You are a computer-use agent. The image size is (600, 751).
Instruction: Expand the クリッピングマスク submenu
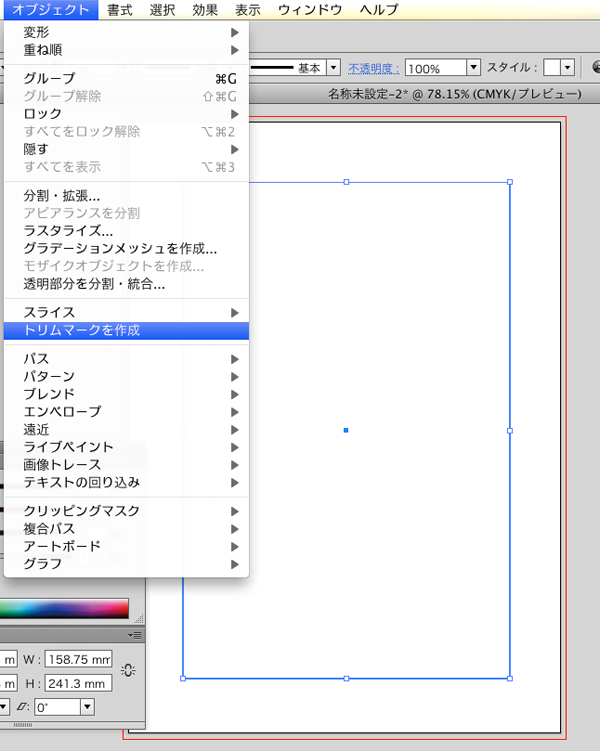coord(82,511)
